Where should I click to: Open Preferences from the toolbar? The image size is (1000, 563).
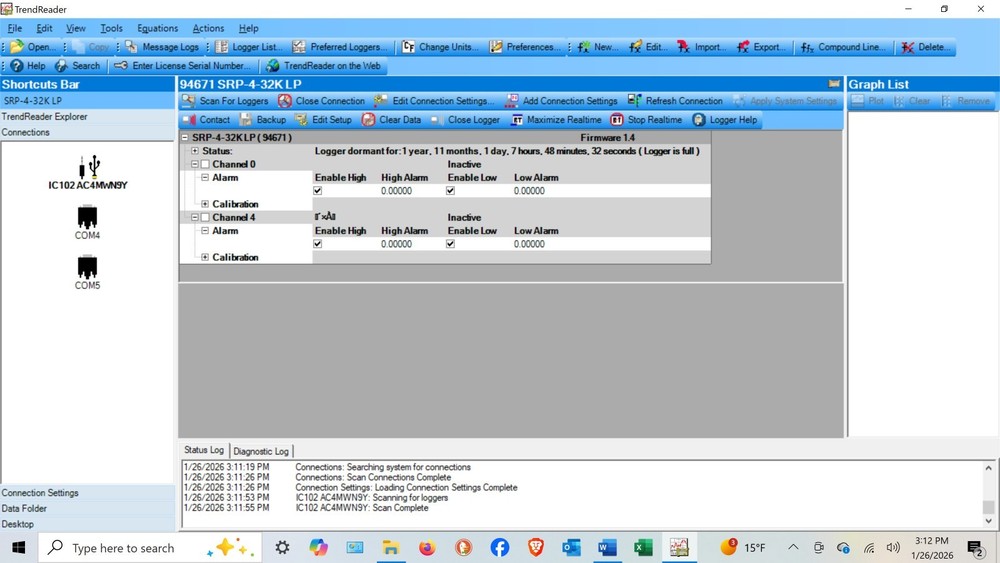pyautogui.click(x=526, y=47)
